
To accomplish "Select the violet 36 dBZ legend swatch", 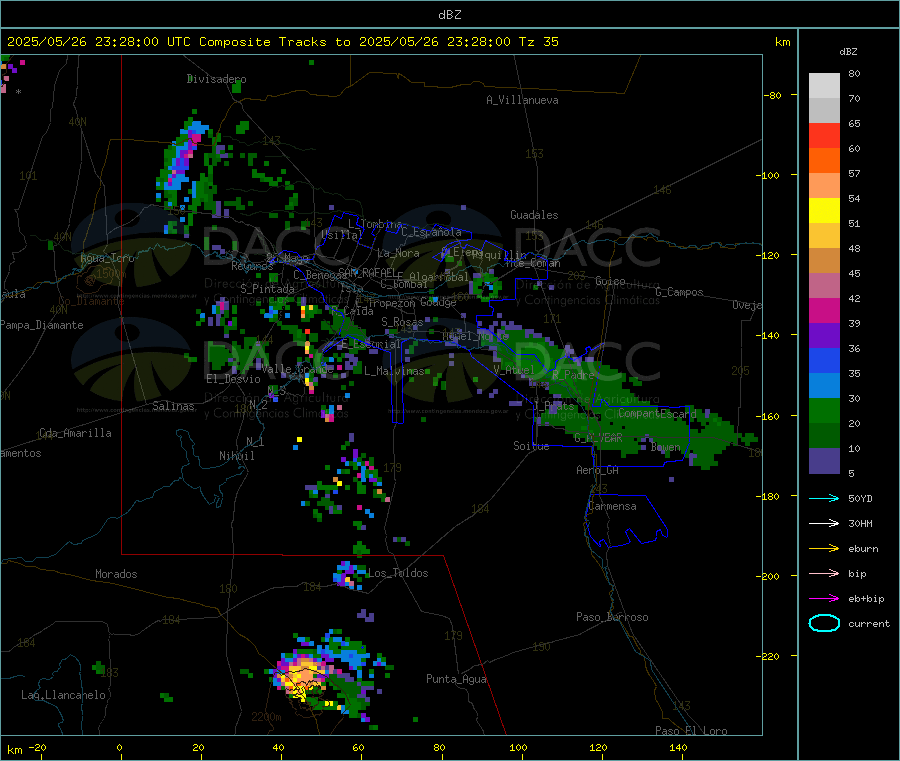I will pyautogui.click(x=824, y=336).
